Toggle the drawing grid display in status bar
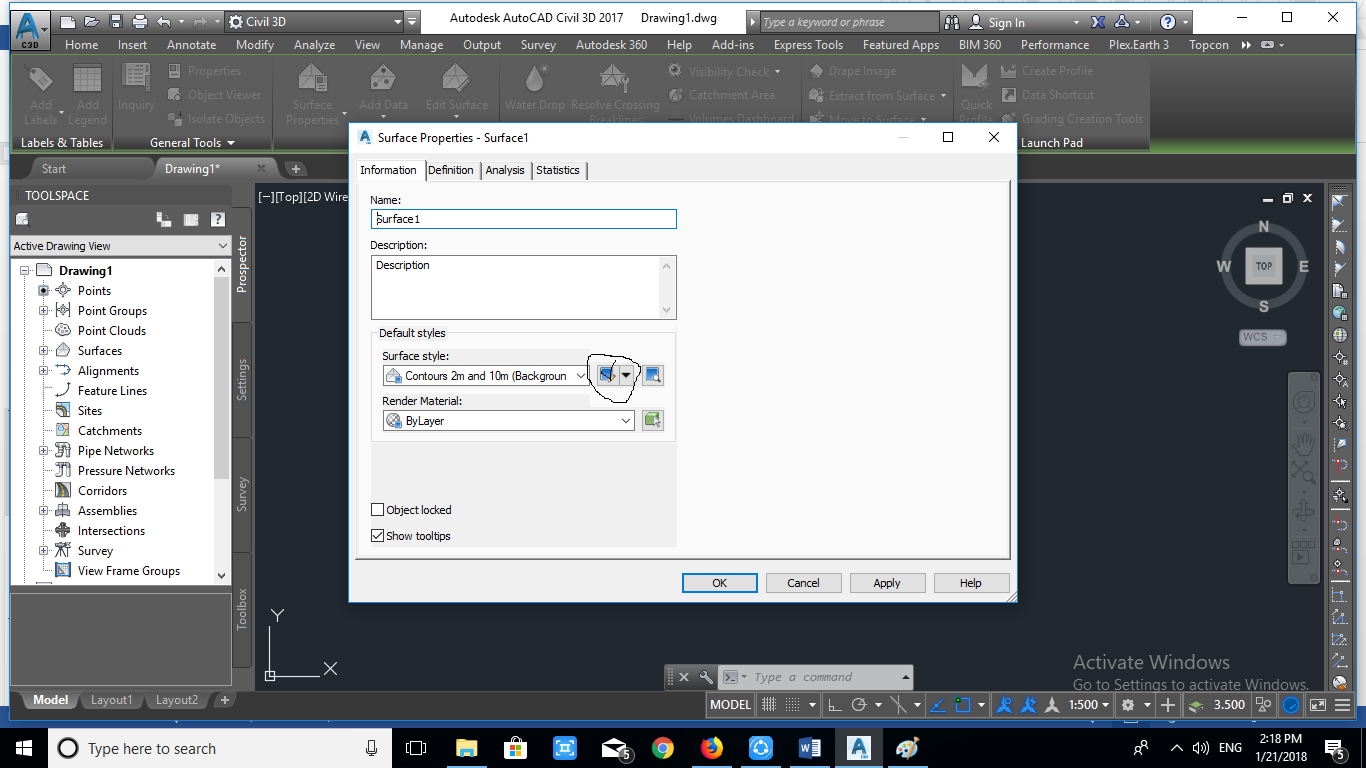Screen dimensions: 1366x768 [x=769, y=705]
